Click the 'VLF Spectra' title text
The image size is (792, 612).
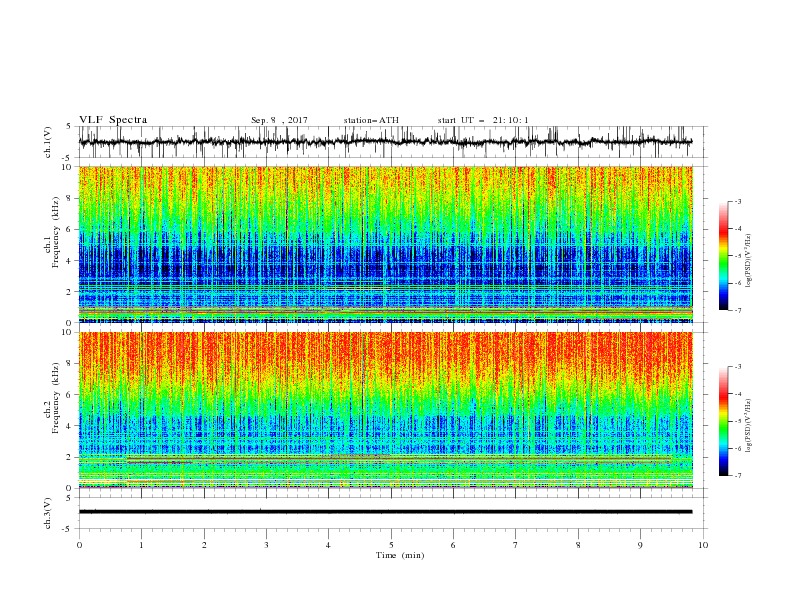click(113, 120)
